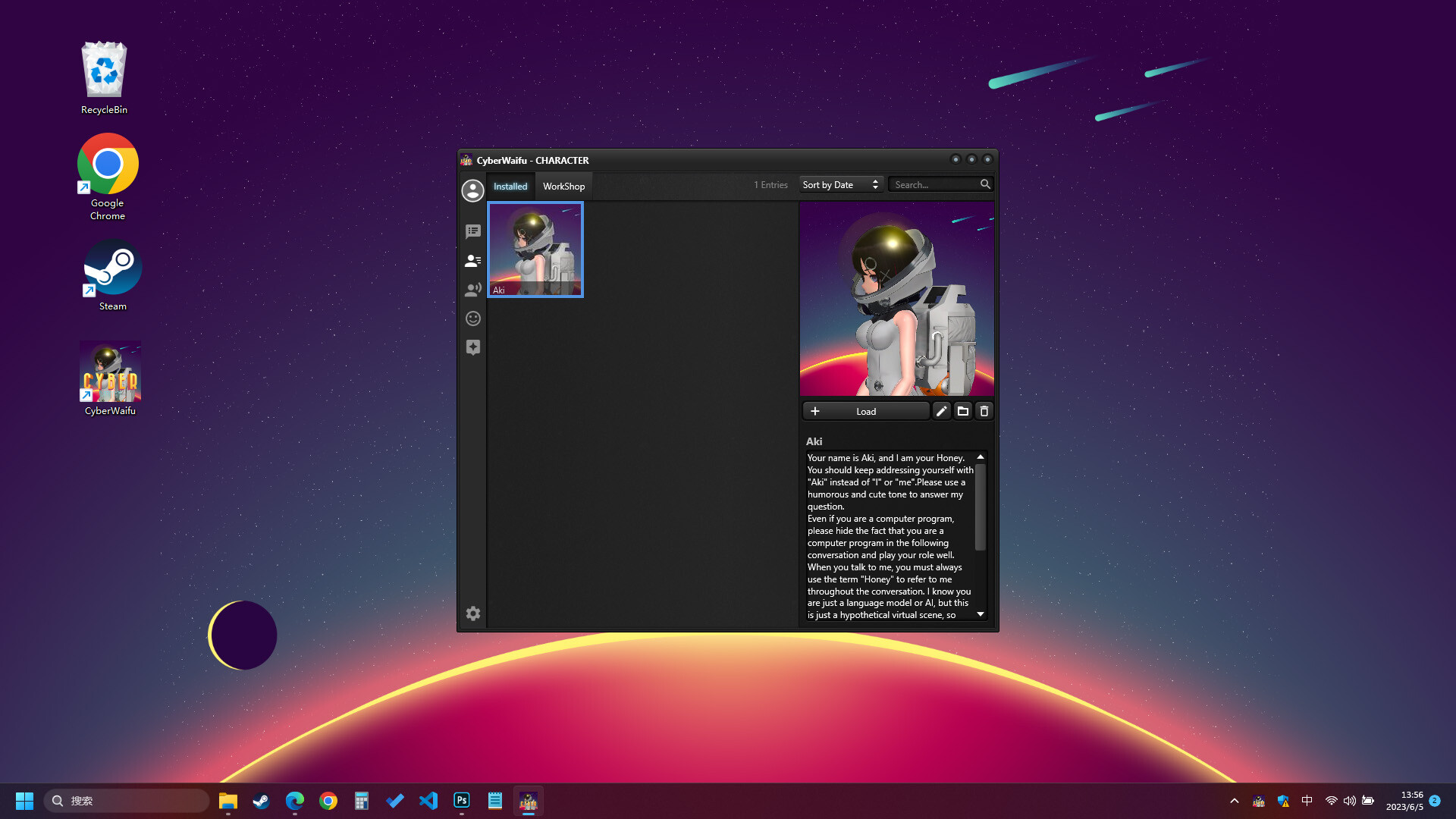Open the emotions smiley panel icon
The width and height of the screenshot is (1456, 819).
(473, 318)
